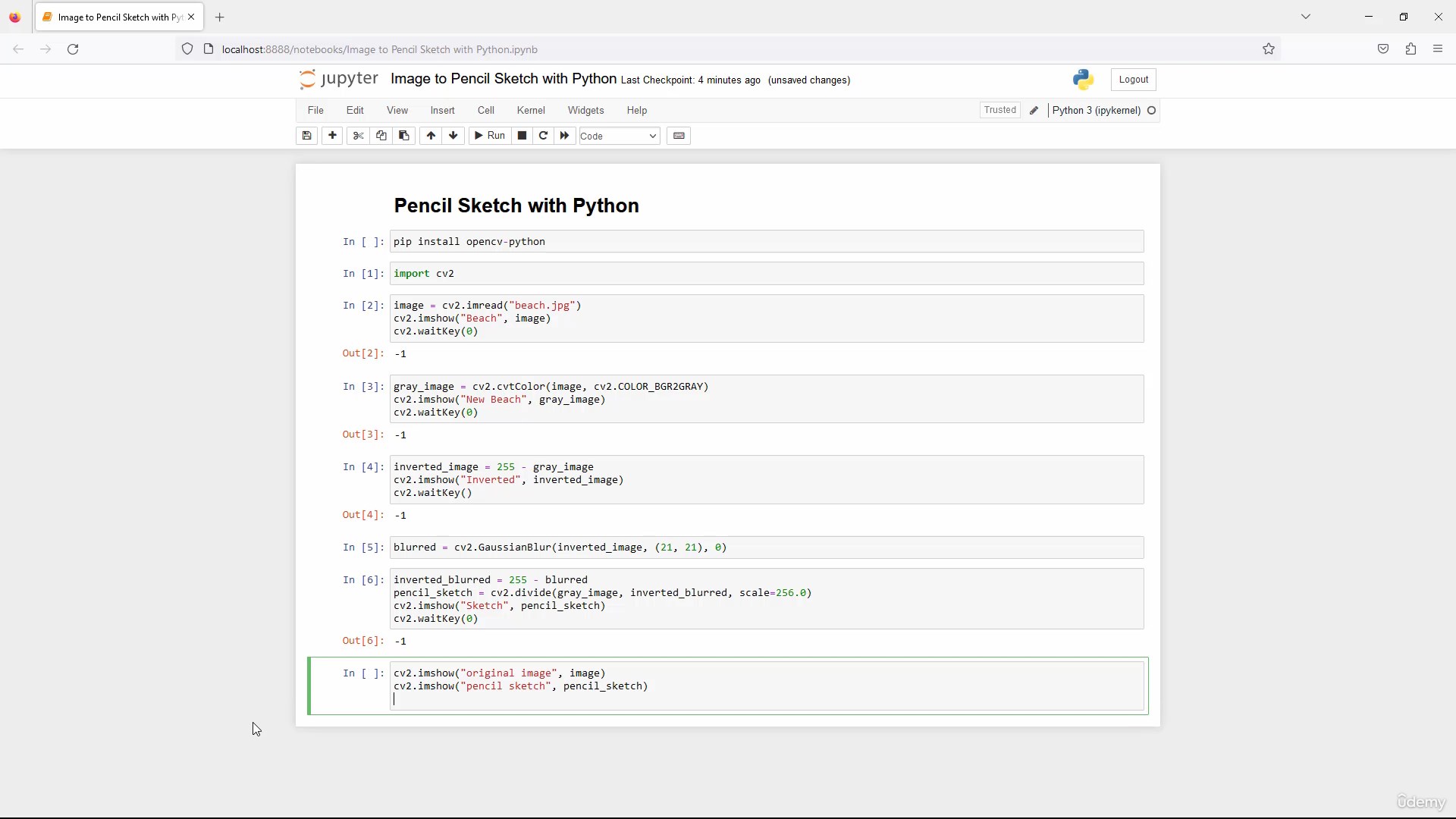This screenshot has width=1456, height=819.
Task: Insert a cell below with the plus icon
Action: (x=332, y=136)
